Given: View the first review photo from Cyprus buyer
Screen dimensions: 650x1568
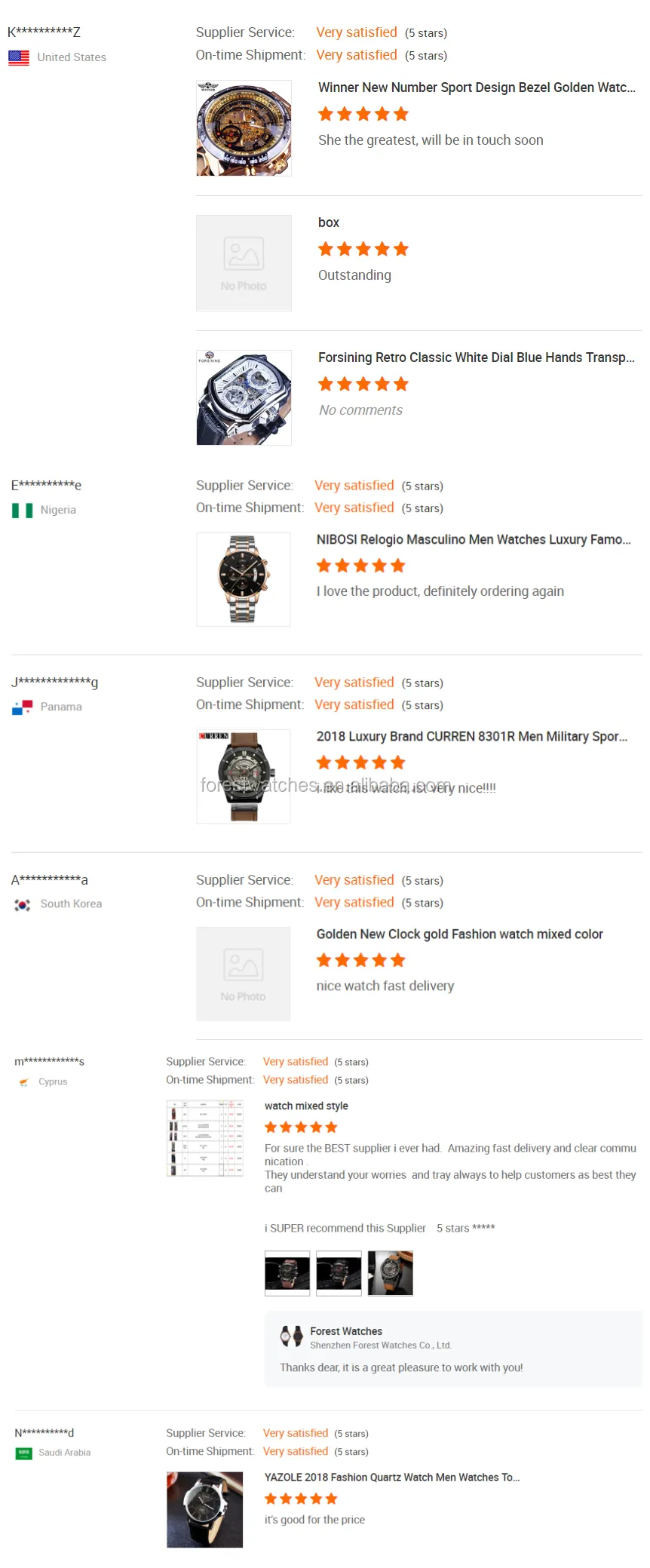Looking at the screenshot, I should pyautogui.click(x=287, y=1273).
